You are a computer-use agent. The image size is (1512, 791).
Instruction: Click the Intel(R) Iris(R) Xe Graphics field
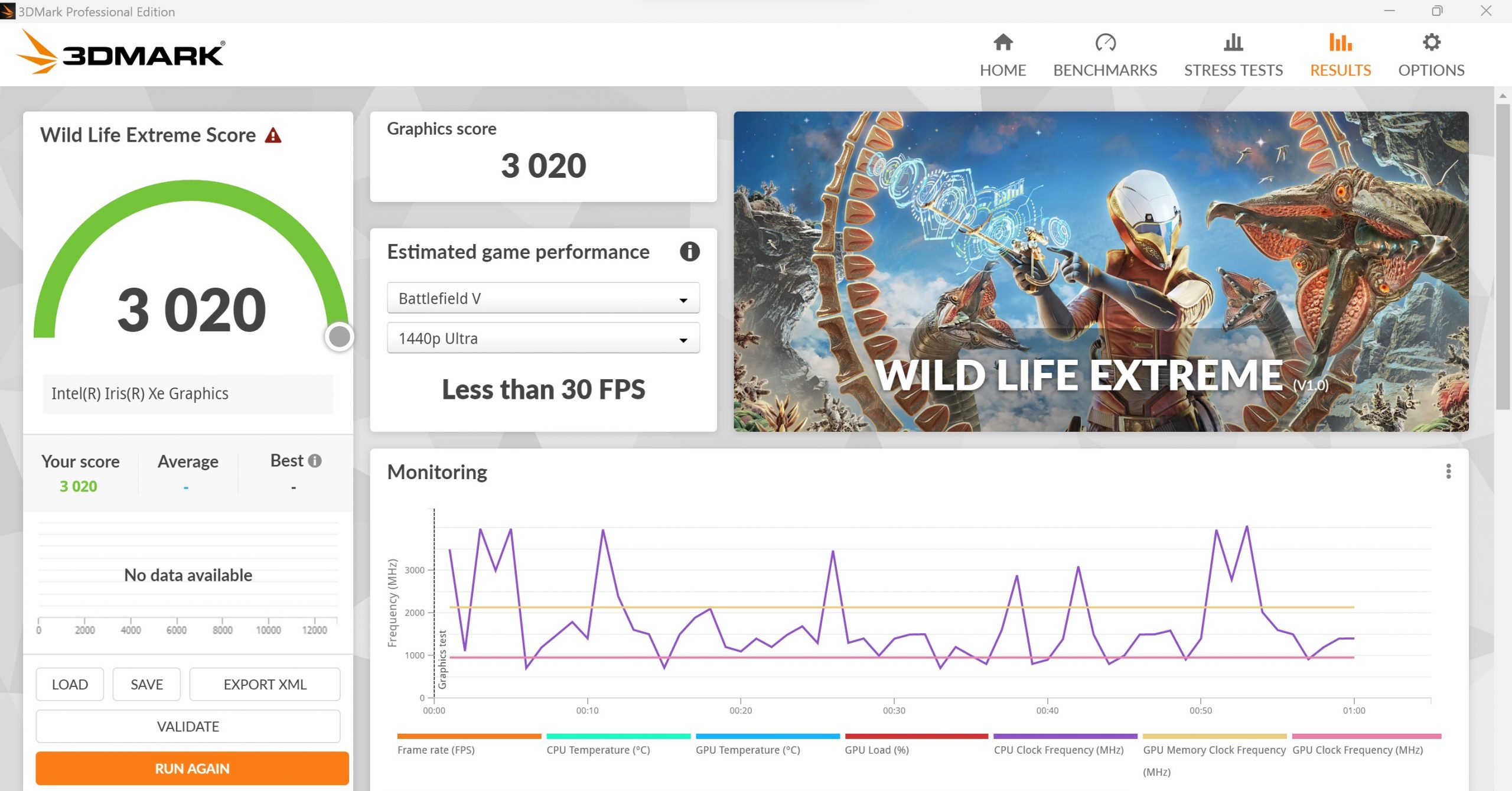(x=188, y=393)
